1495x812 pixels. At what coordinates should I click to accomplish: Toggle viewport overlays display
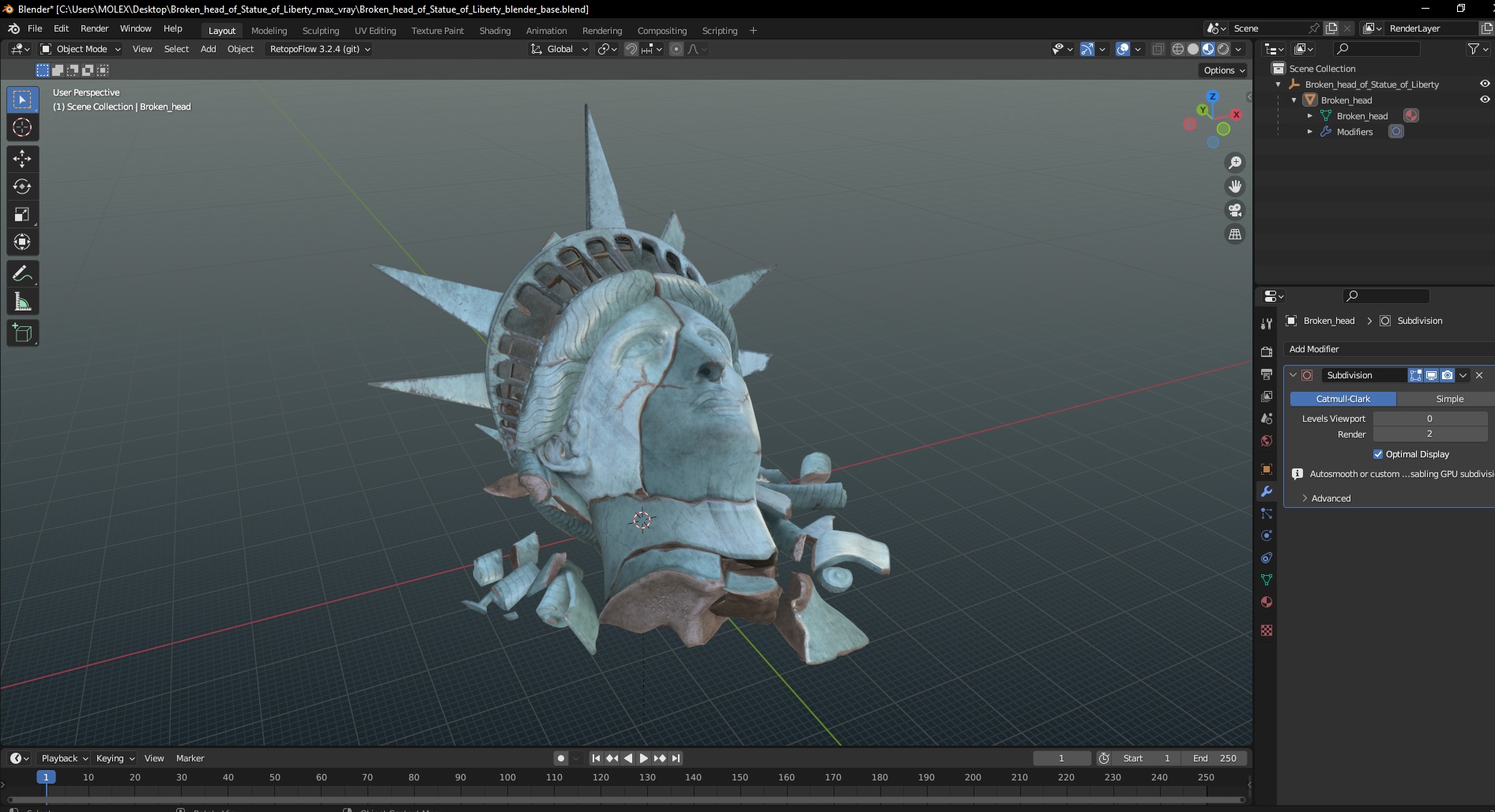click(x=1123, y=49)
